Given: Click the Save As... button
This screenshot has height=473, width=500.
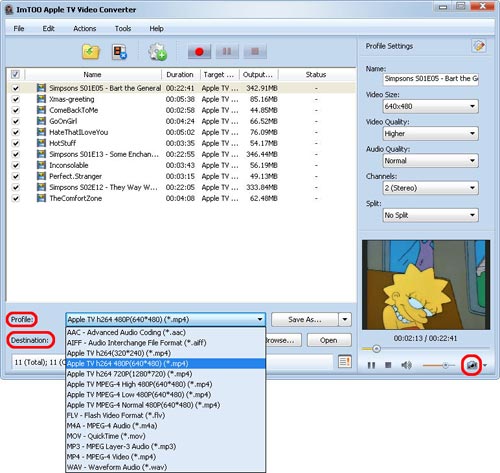Looking at the screenshot, I should point(305,319).
